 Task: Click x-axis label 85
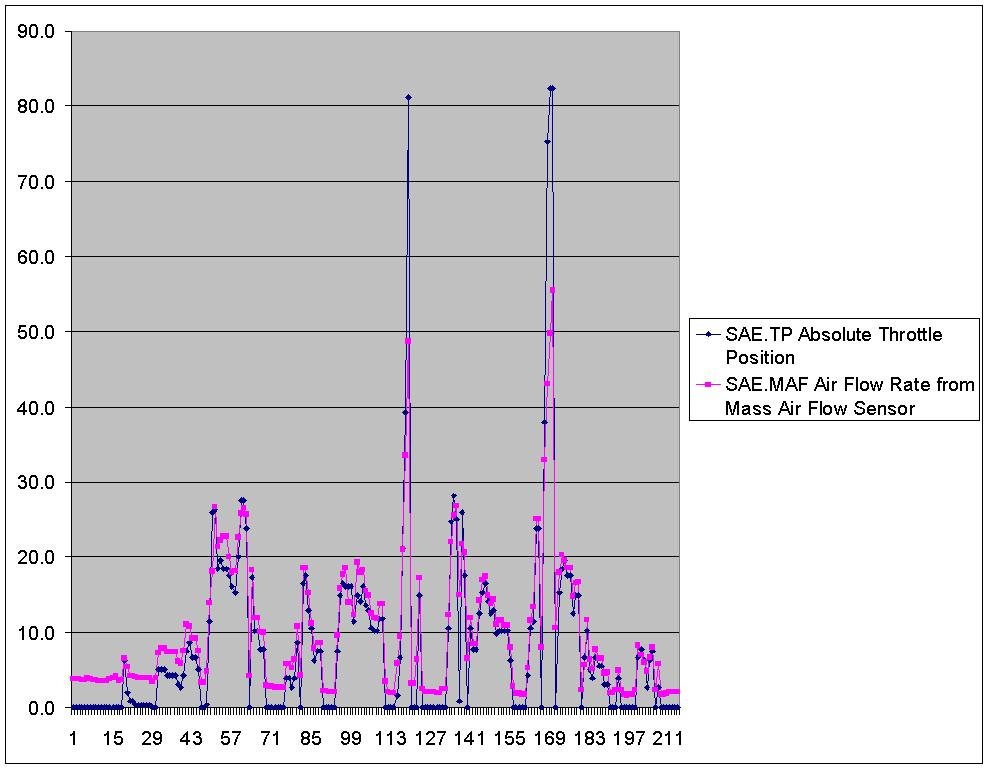pyautogui.click(x=311, y=738)
